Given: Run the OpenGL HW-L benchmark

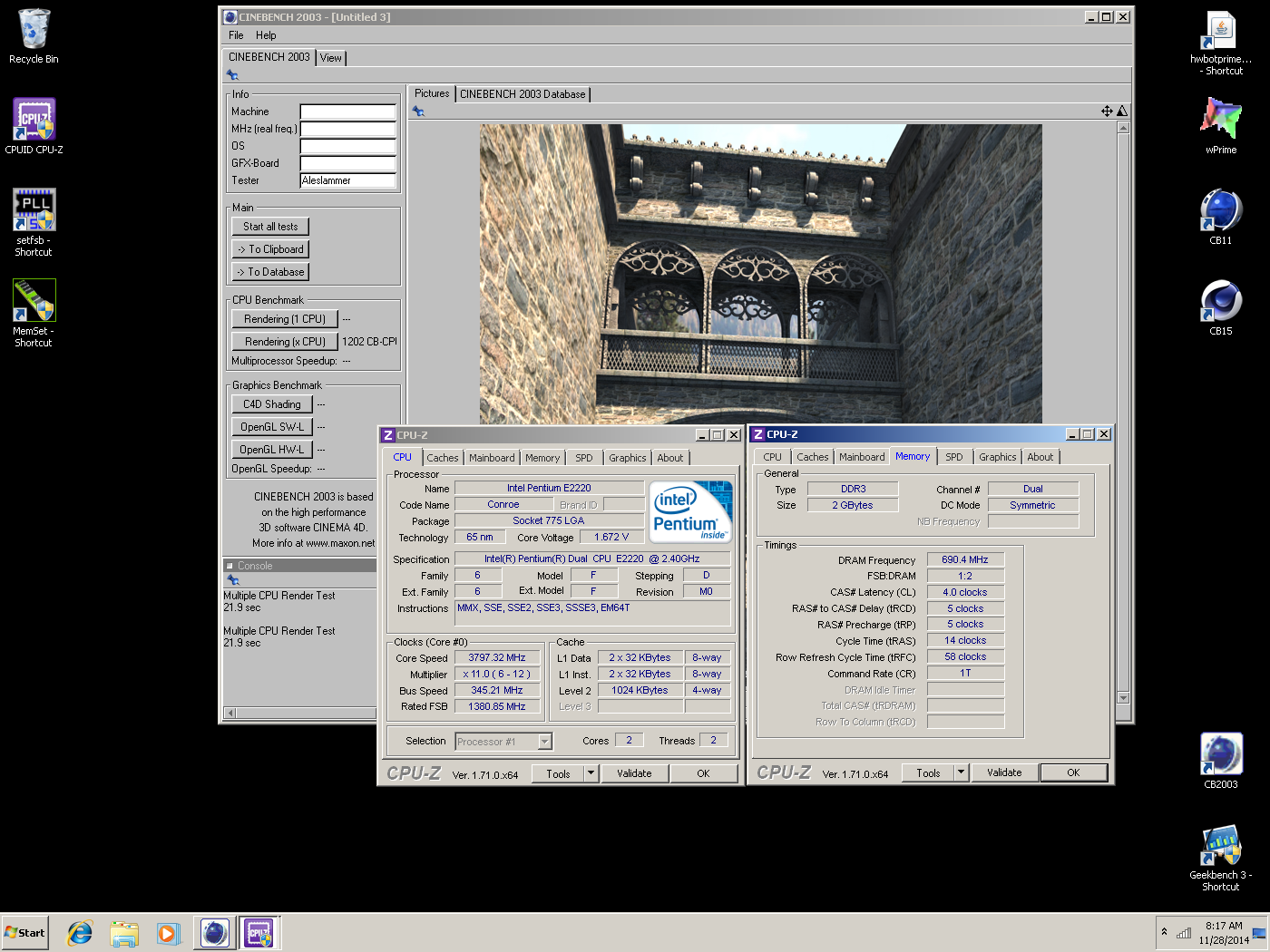Looking at the screenshot, I should click(x=272, y=450).
